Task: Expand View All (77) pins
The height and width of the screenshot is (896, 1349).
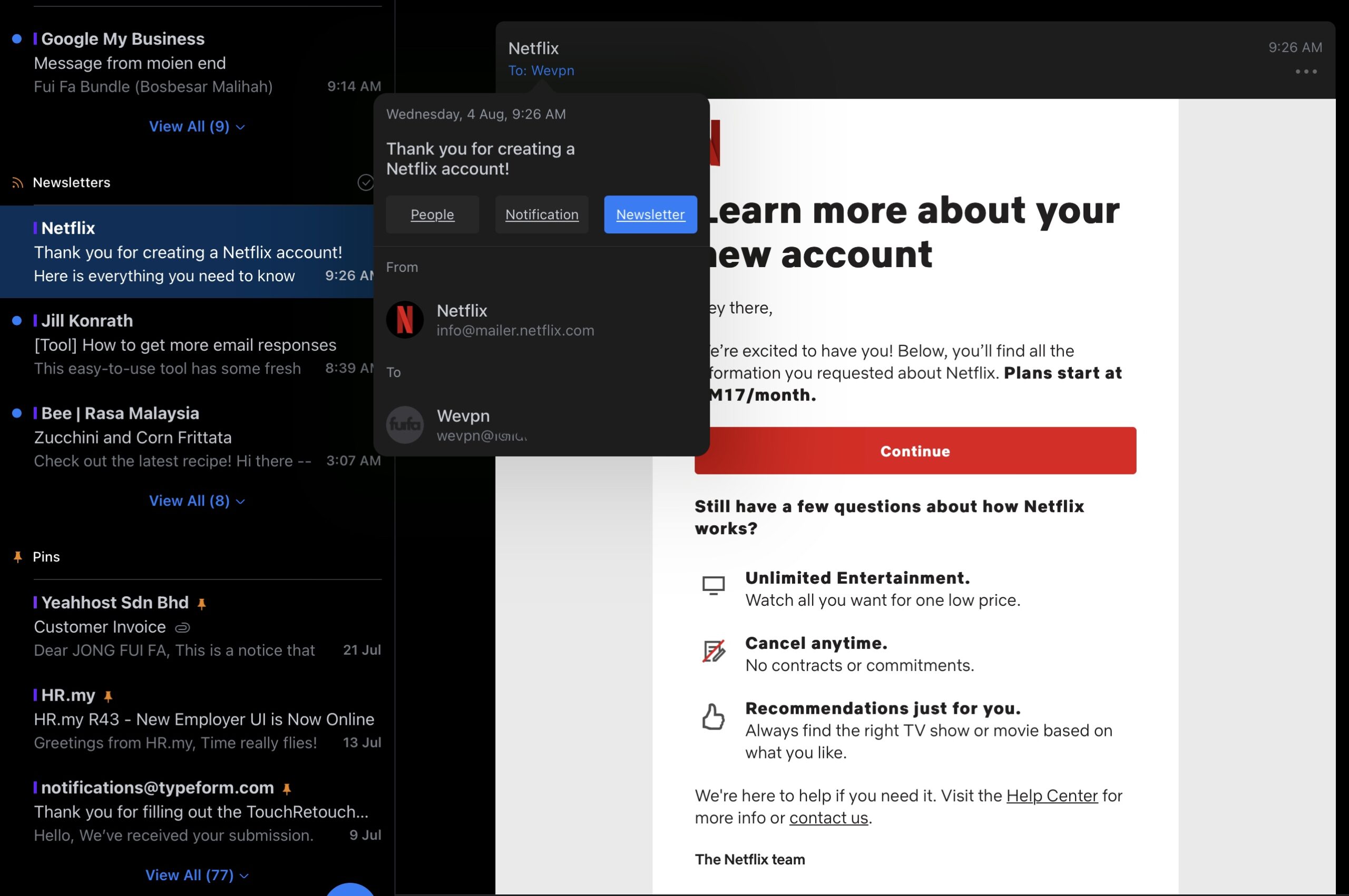Action: coord(197,875)
